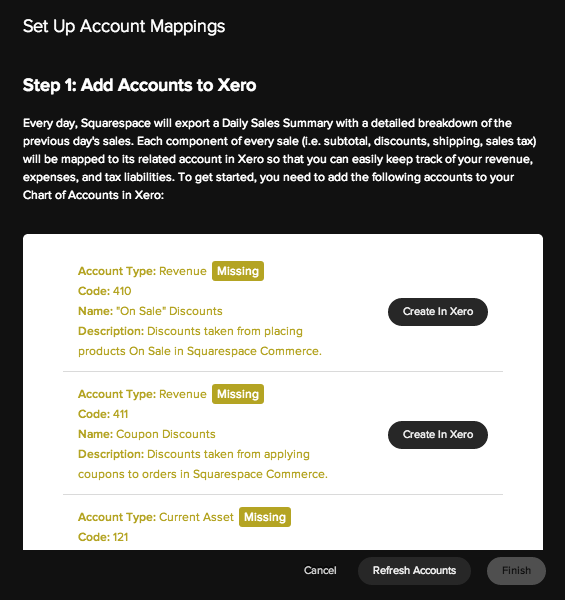Click the Name: "On Sale" Discounts text

click(150, 311)
